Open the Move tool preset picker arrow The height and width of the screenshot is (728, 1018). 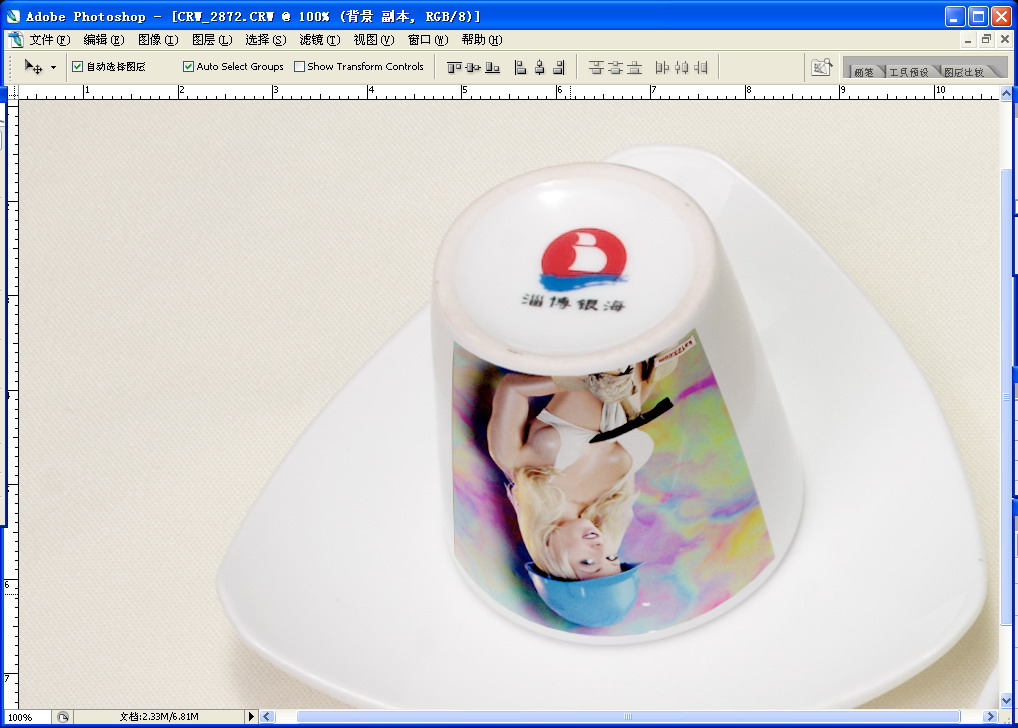53,68
